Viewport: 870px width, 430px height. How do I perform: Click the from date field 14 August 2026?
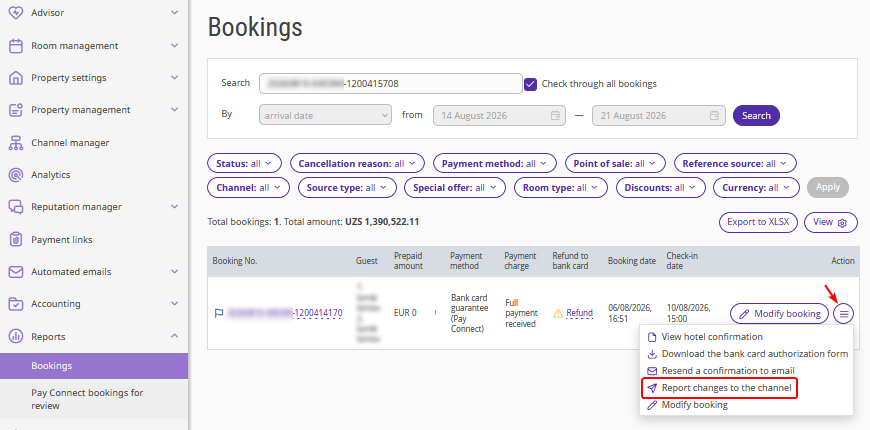coord(499,116)
